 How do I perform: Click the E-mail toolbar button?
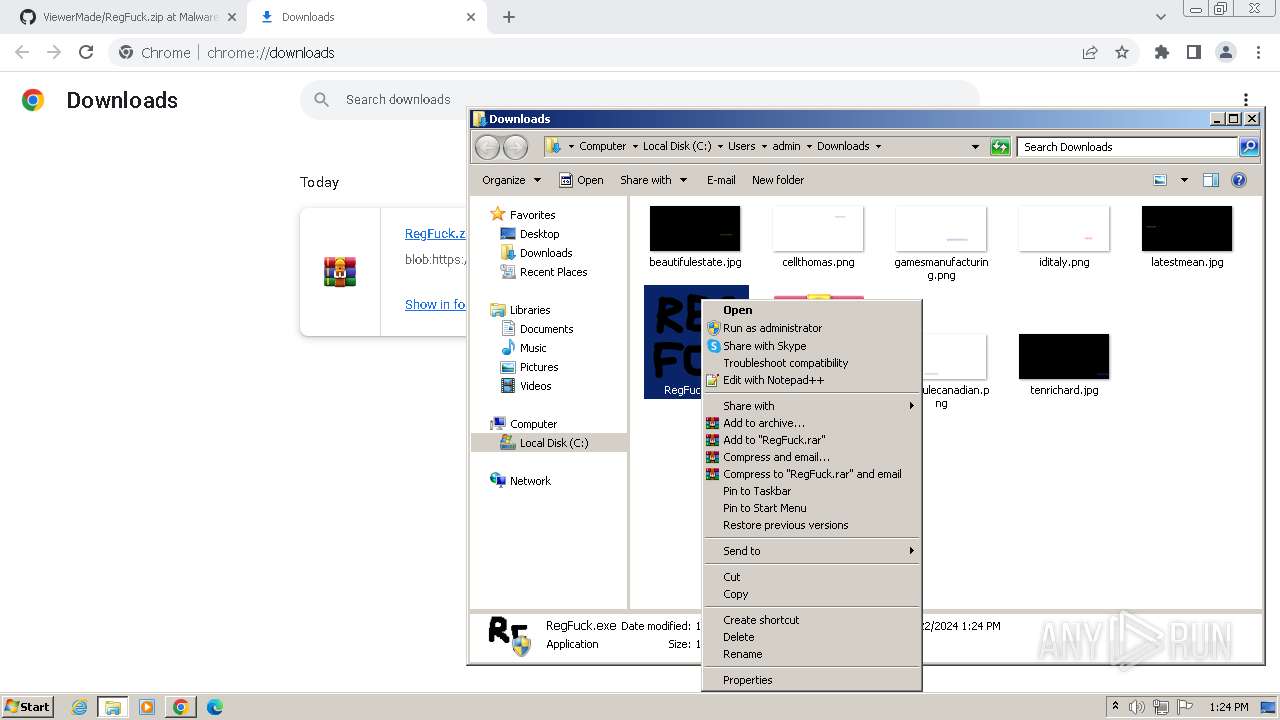pyautogui.click(x=721, y=180)
